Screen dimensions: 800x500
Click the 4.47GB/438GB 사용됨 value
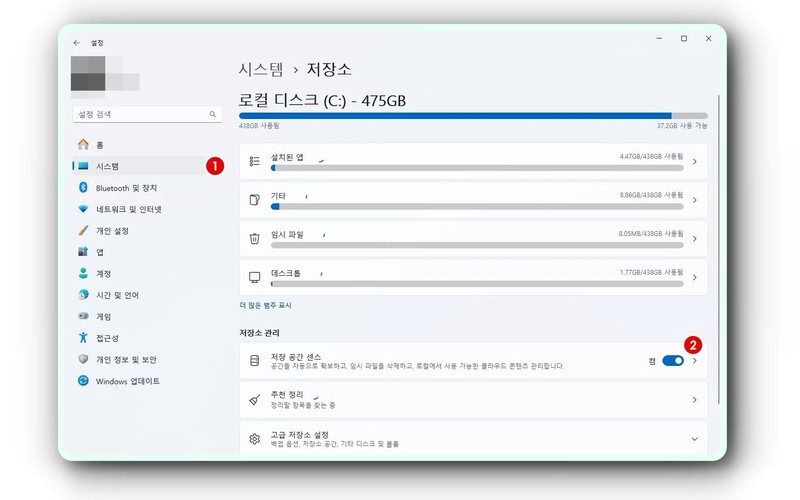point(651,156)
